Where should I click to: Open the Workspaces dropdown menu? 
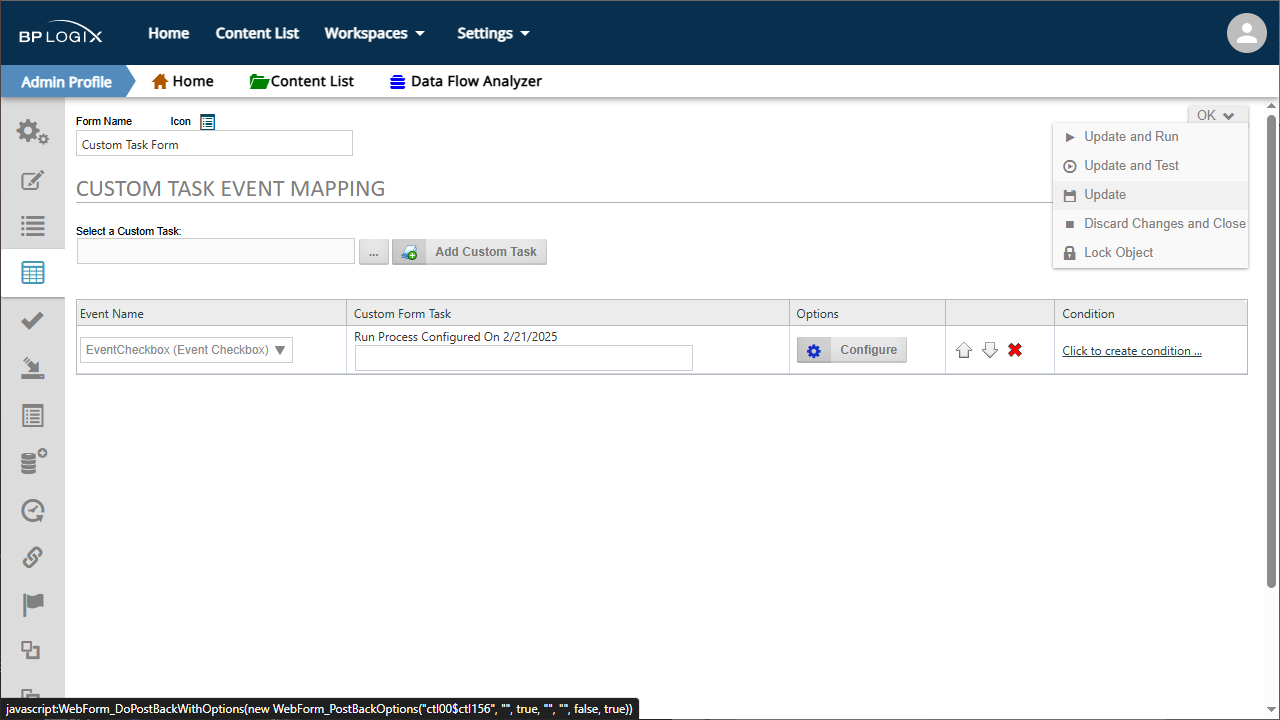(x=374, y=33)
